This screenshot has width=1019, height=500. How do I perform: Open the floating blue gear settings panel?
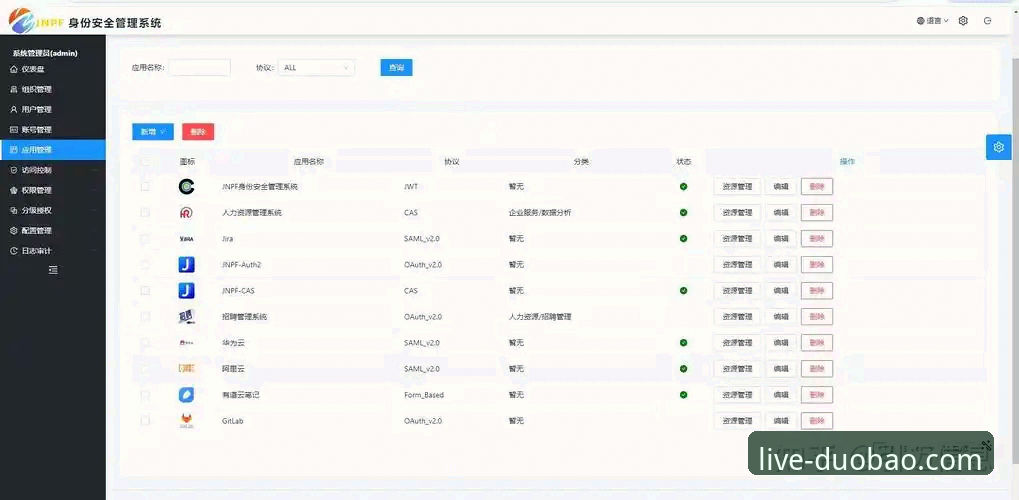click(x=999, y=147)
